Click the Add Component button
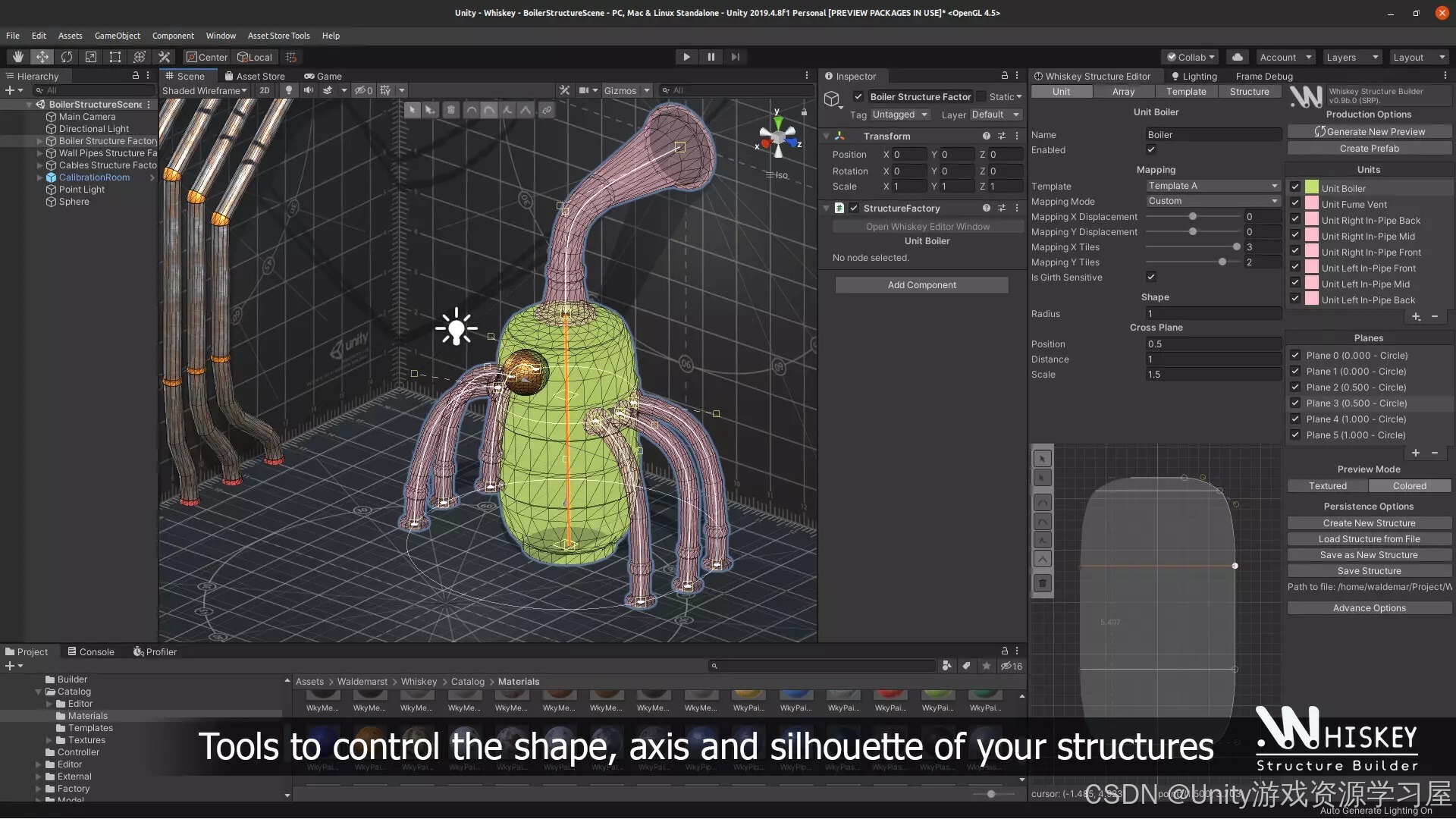The height and width of the screenshot is (819, 1456). pos(921,285)
